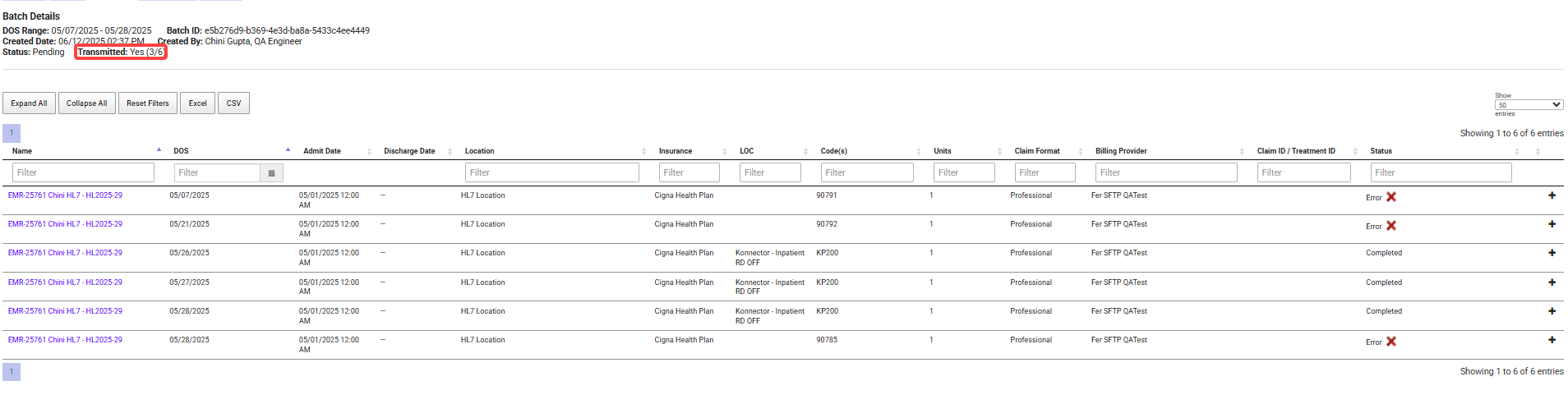Viewport: 1568px width, 404px height.
Task: Sort the table by Name column arrow
Action: pos(159,150)
